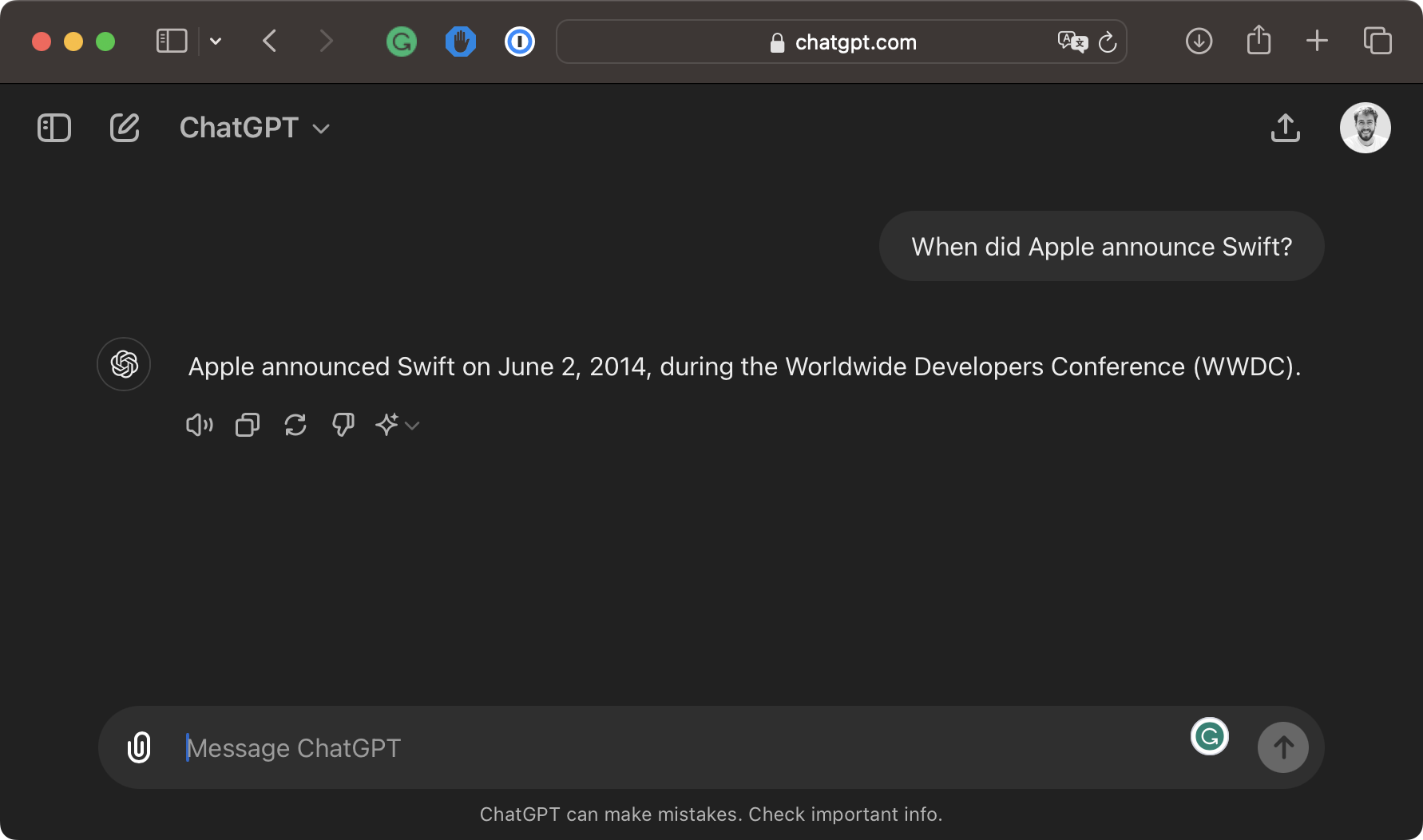Send the message with the arrow button
The image size is (1423, 840).
point(1282,747)
